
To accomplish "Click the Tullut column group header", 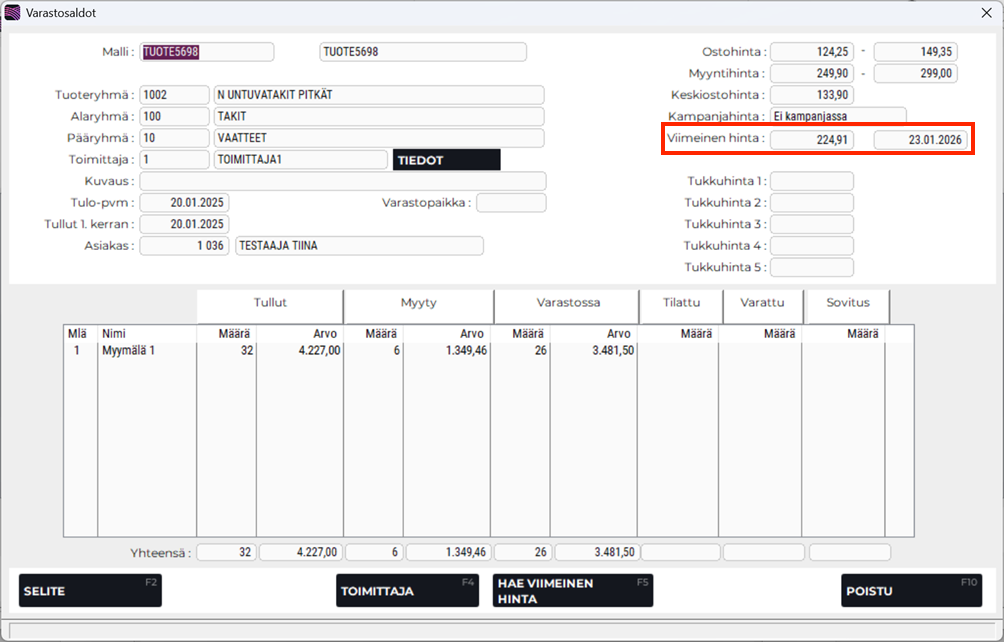I will pyautogui.click(x=270, y=302).
